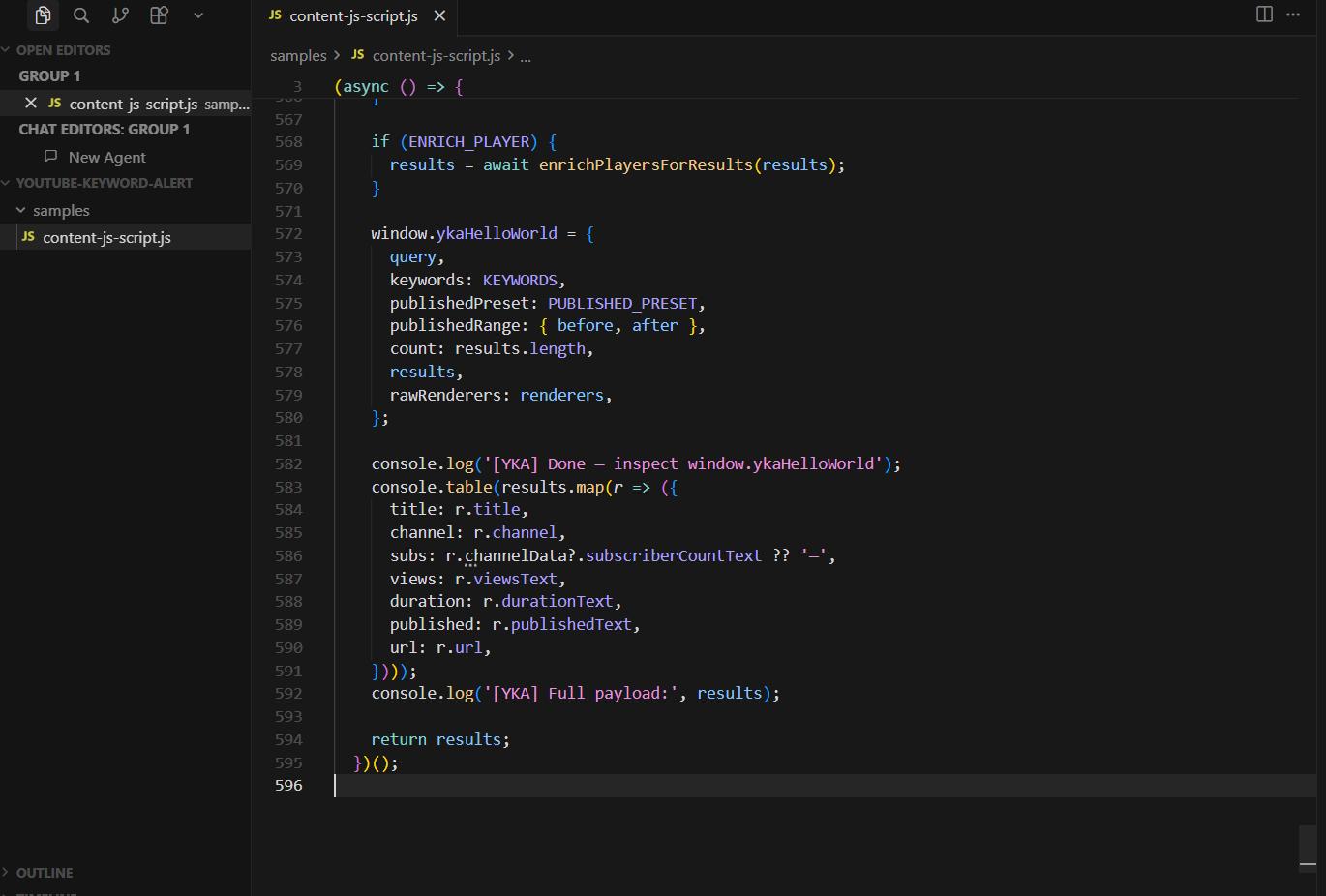Click ykaHelloWorld on line 572
Image resolution: width=1326 pixels, height=896 pixels.
pos(497,233)
